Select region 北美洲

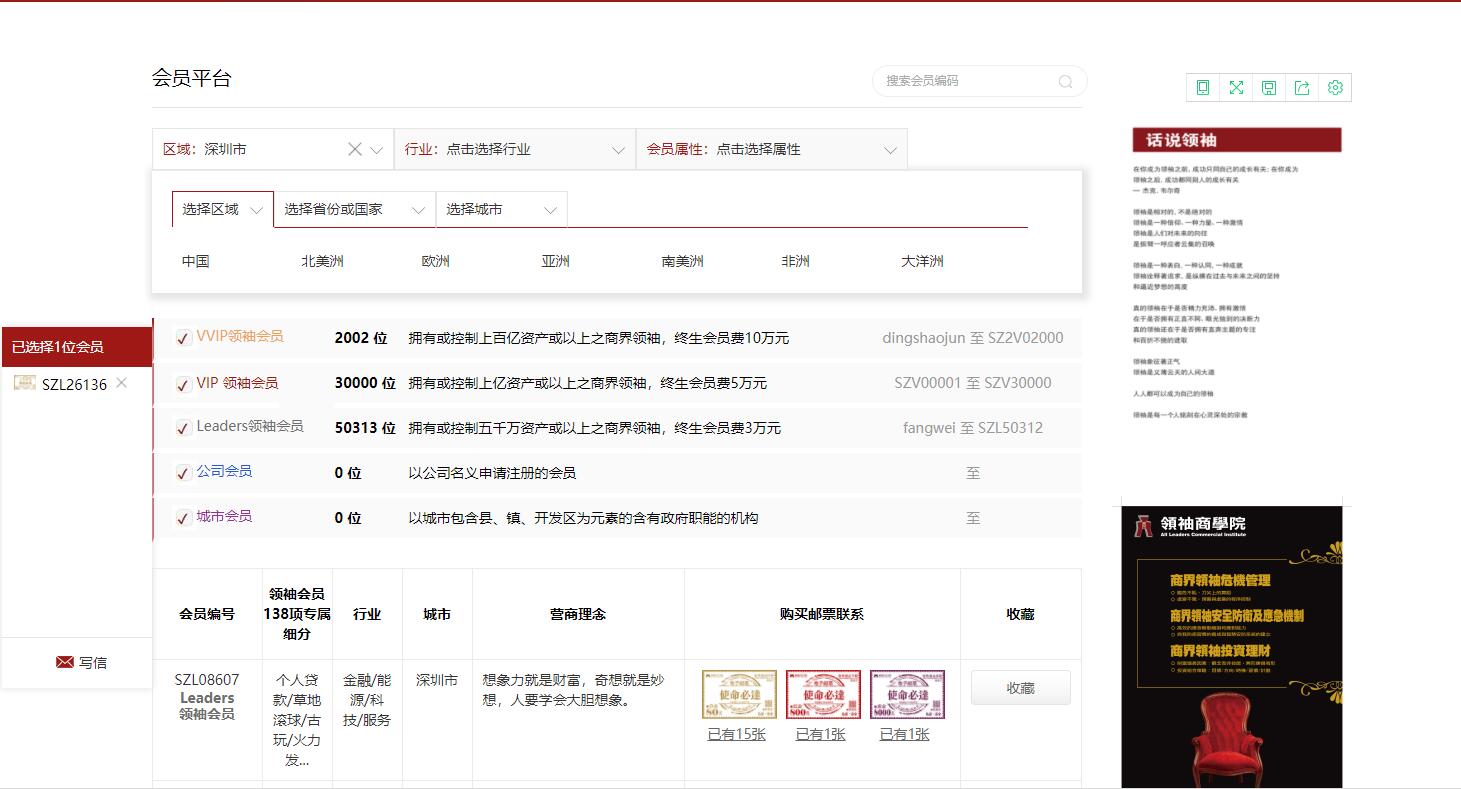(x=322, y=261)
